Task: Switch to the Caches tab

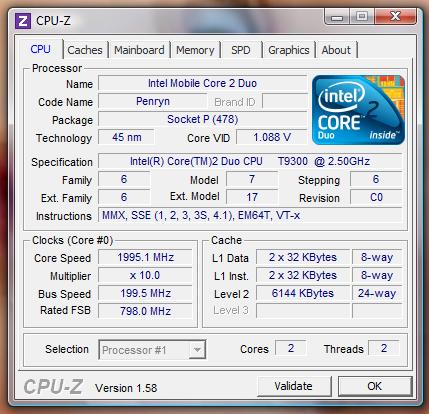Action: point(85,50)
